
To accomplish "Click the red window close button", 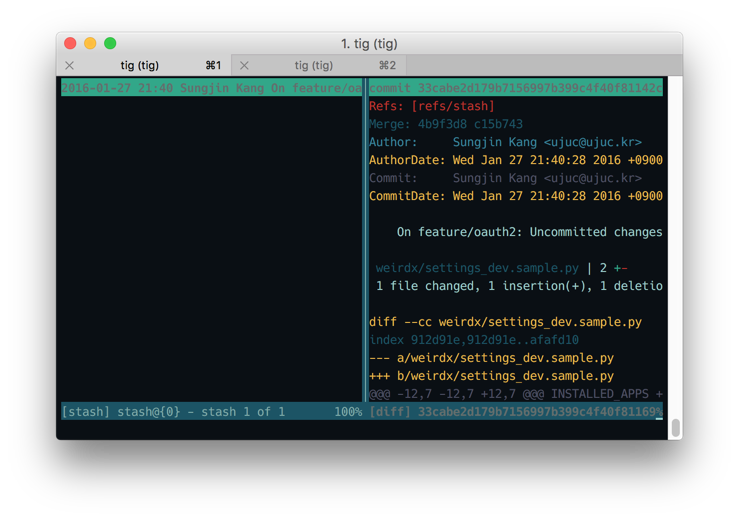I will click(70, 43).
